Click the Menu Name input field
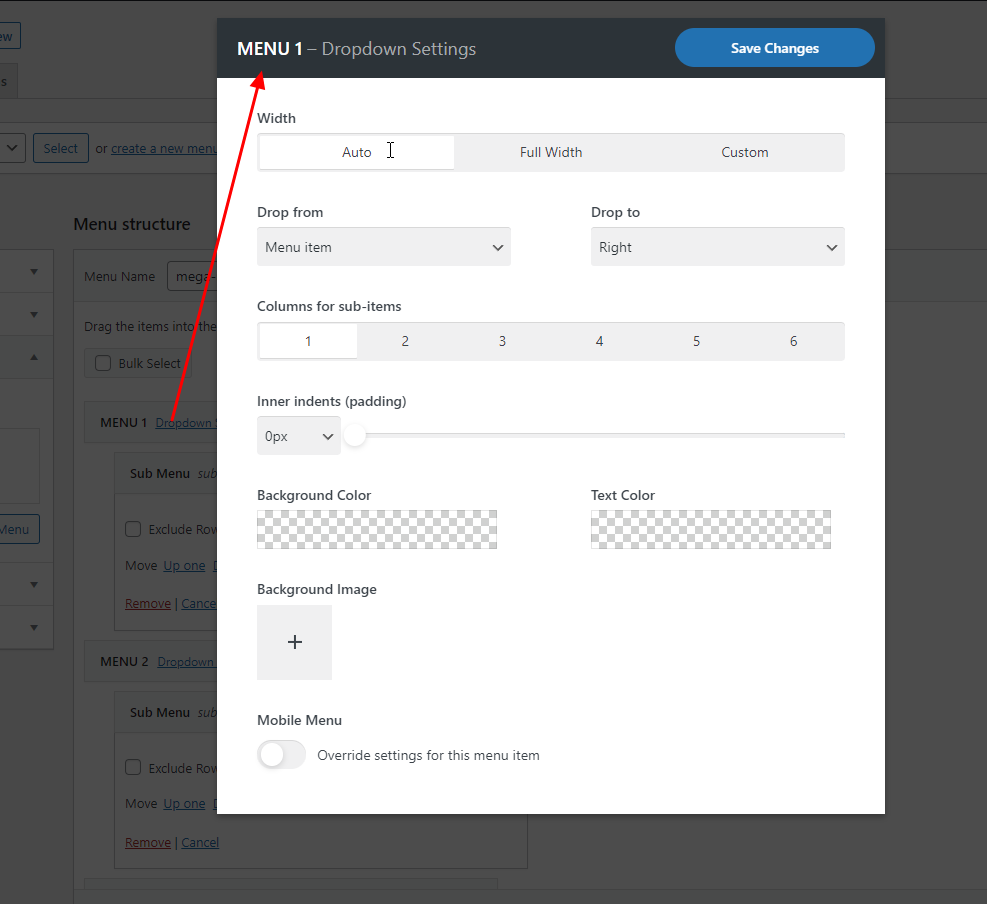 click(x=192, y=276)
